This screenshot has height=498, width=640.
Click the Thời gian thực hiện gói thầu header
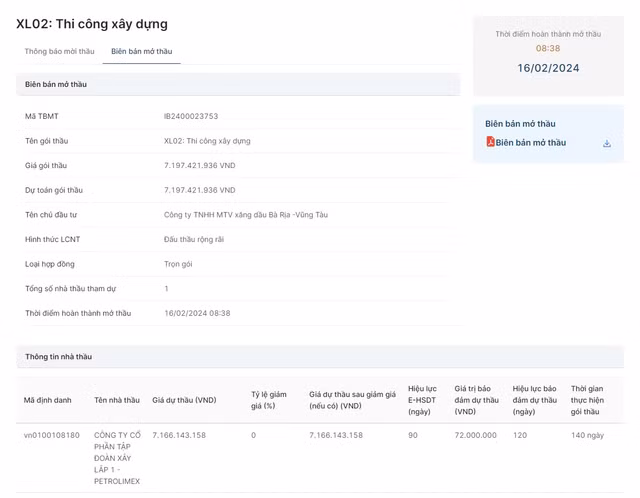(587, 400)
